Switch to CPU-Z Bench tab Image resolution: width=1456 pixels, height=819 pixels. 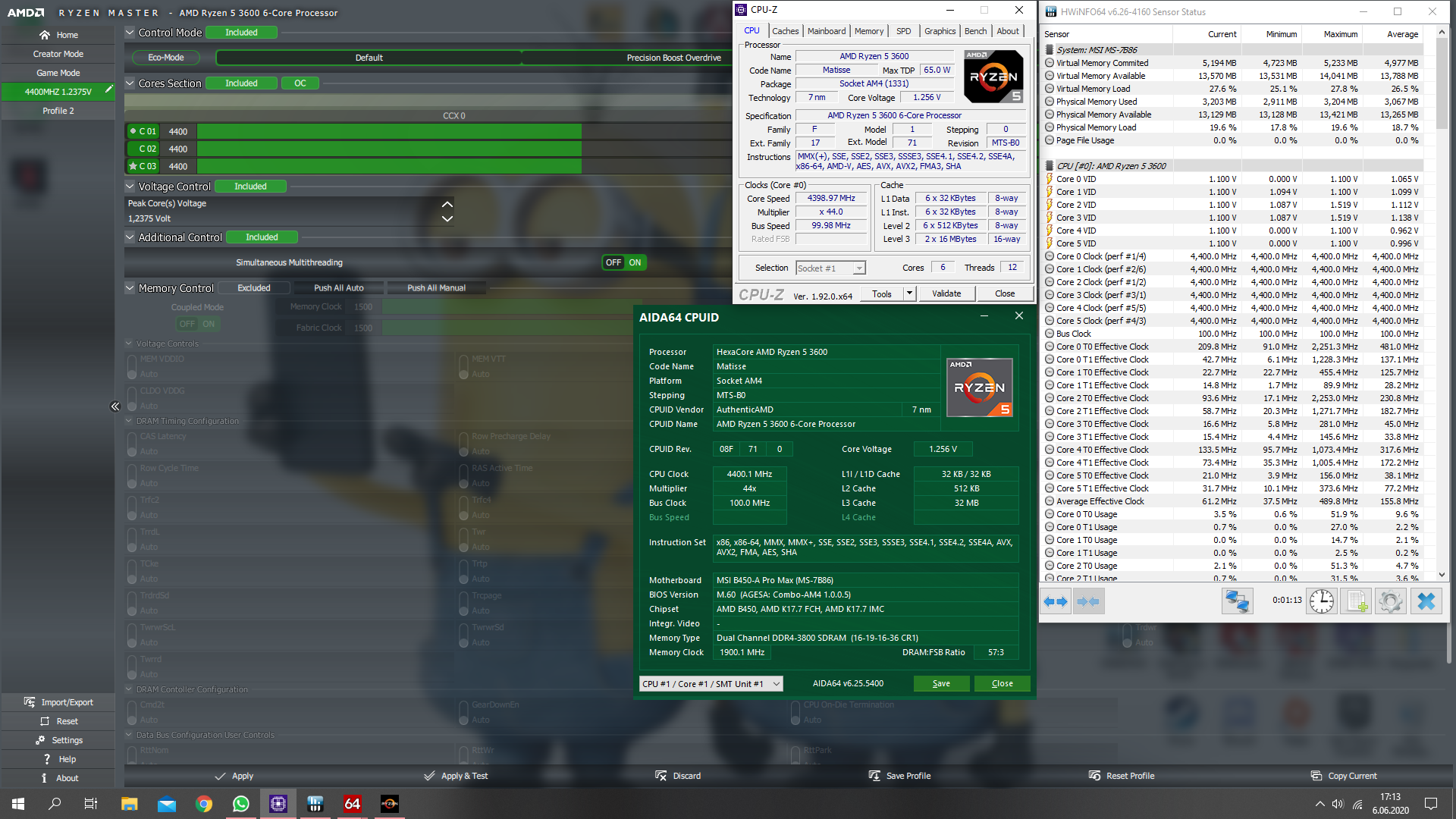coord(976,31)
